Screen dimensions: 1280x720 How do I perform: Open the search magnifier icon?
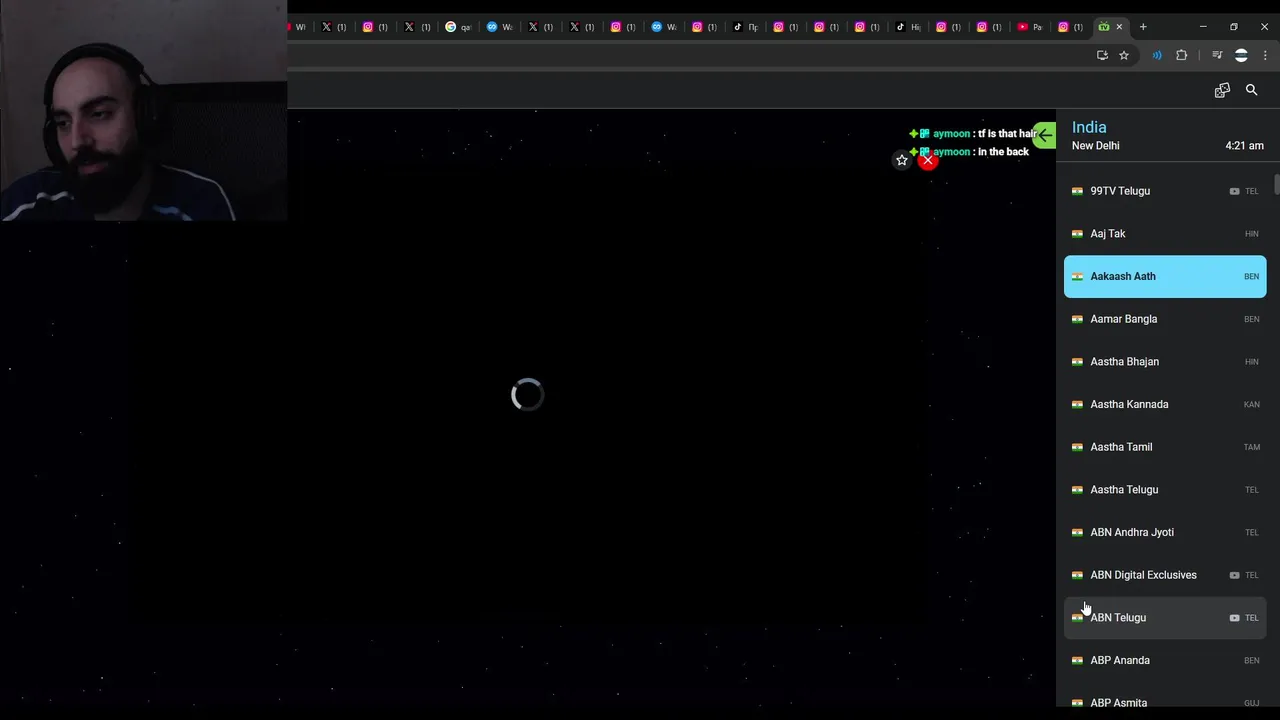click(x=1251, y=90)
